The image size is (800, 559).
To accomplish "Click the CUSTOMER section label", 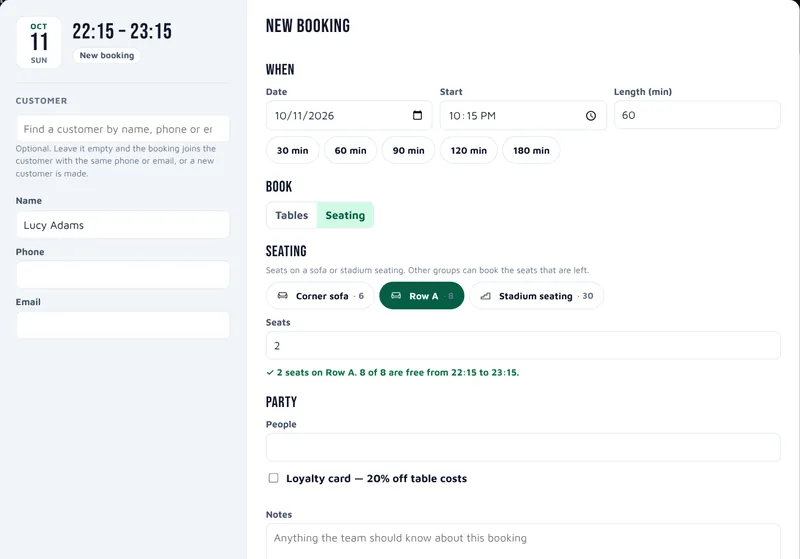I will (41, 100).
